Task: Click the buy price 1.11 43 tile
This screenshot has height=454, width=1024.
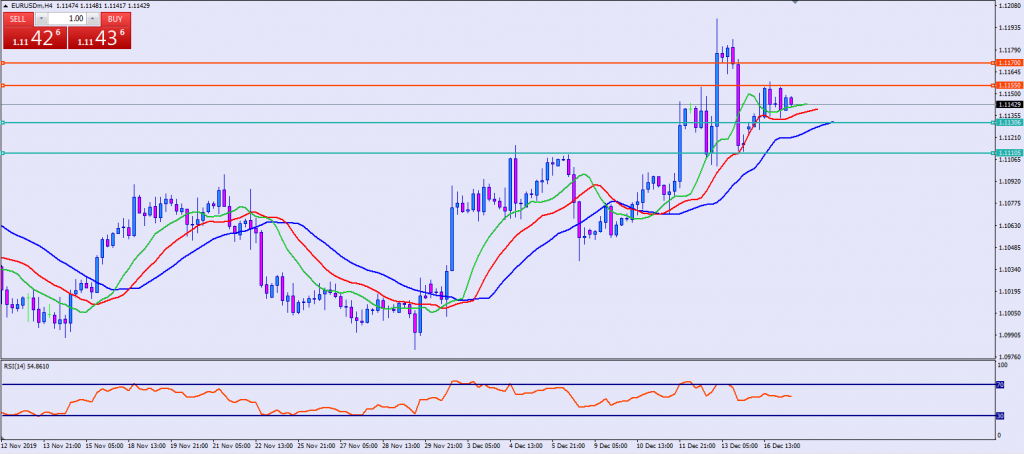Action: pos(99,38)
